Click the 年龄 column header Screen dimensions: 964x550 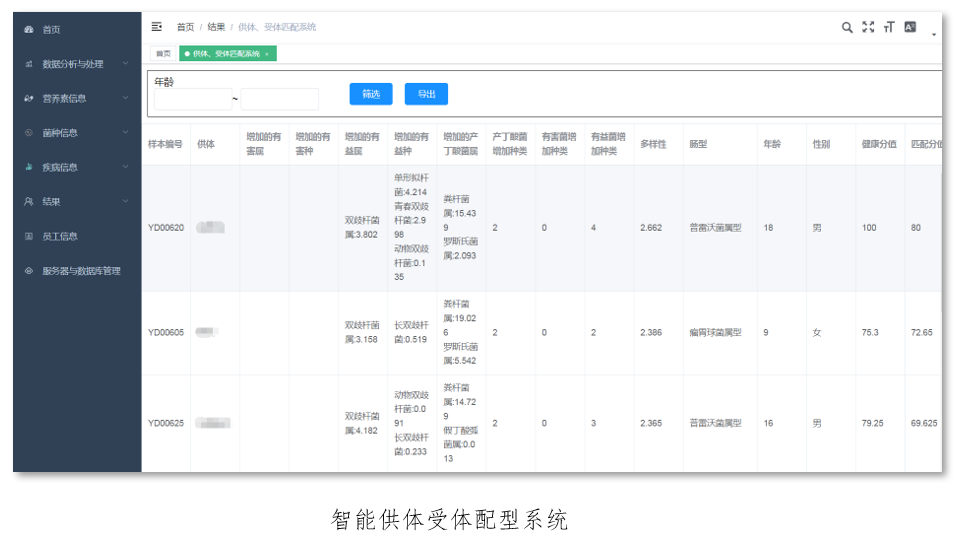(772, 144)
